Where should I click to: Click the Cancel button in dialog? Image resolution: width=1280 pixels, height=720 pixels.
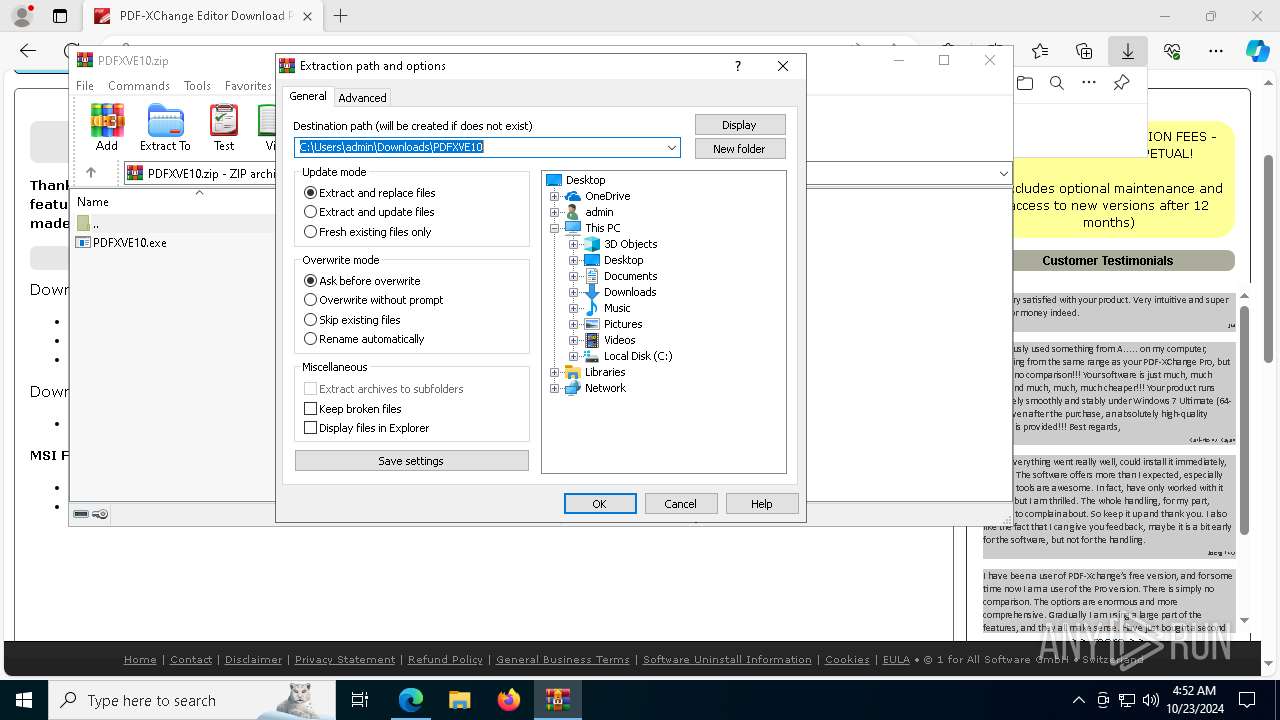pos(681,504)
